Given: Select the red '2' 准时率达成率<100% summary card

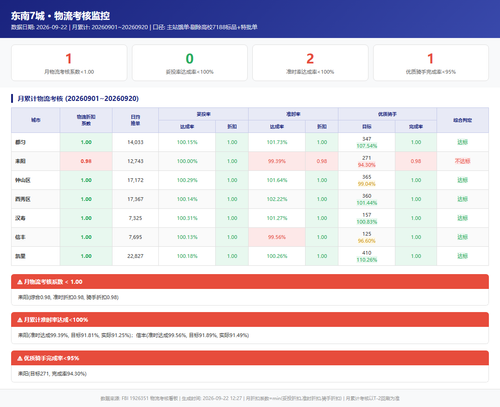Looking at the screenshot, I should tap(310, 63).
